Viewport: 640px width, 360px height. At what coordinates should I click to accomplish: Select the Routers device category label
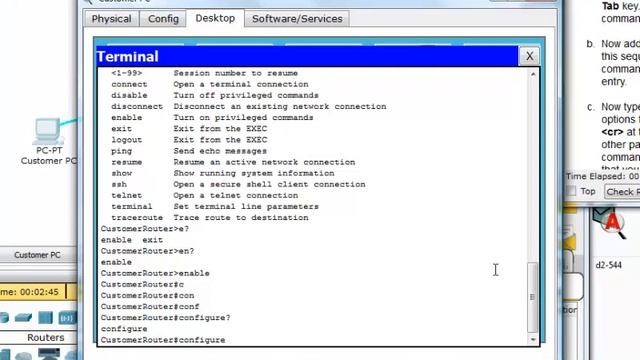46,338
